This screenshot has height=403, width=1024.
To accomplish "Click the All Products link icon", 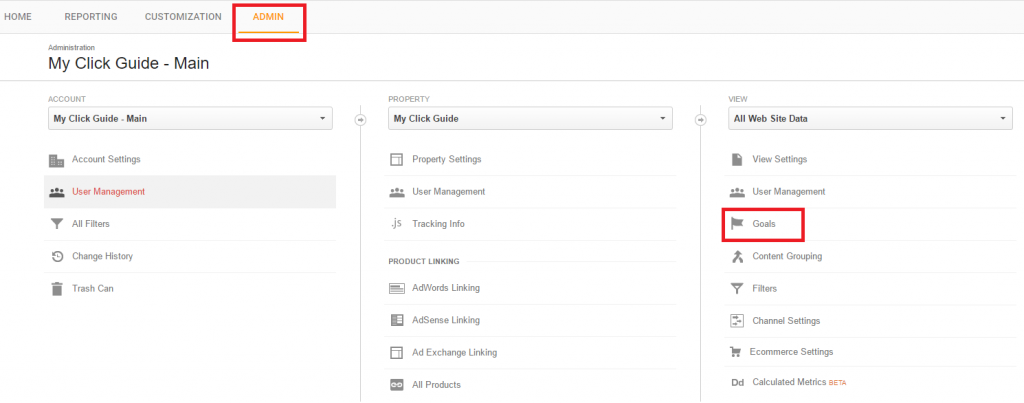I will (x=396, y=385).
